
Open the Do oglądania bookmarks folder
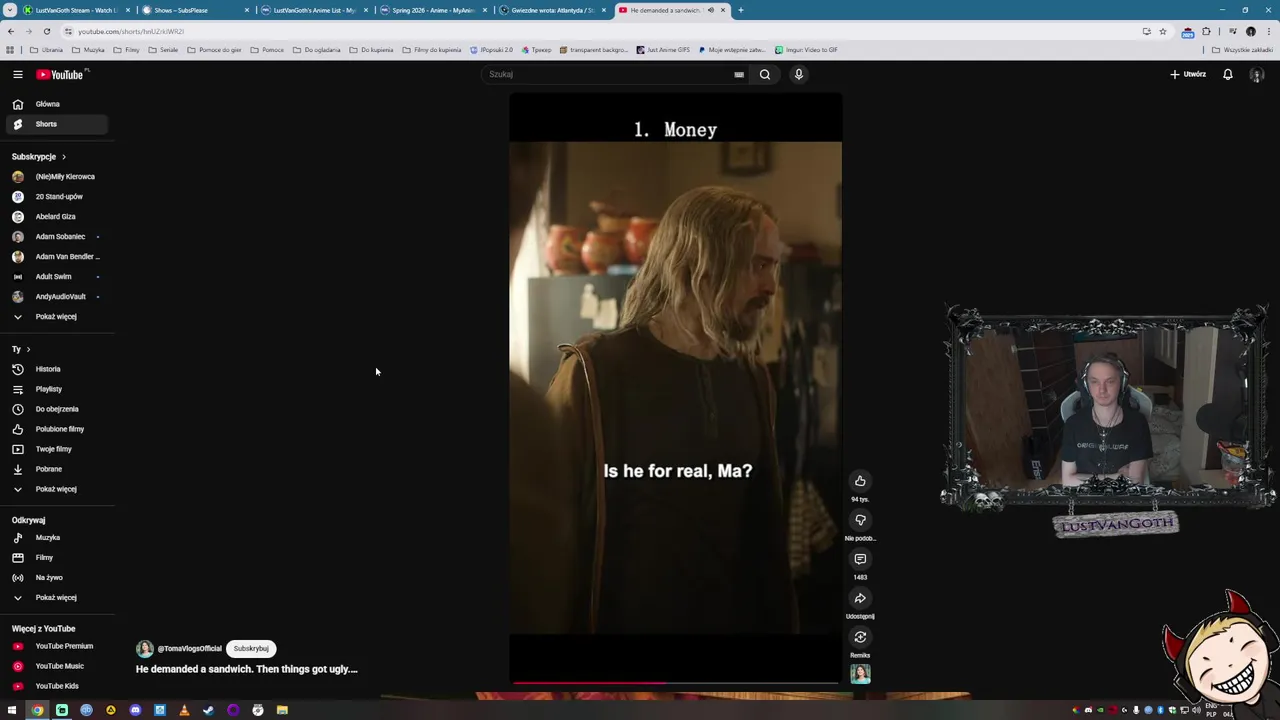[317, 50]
